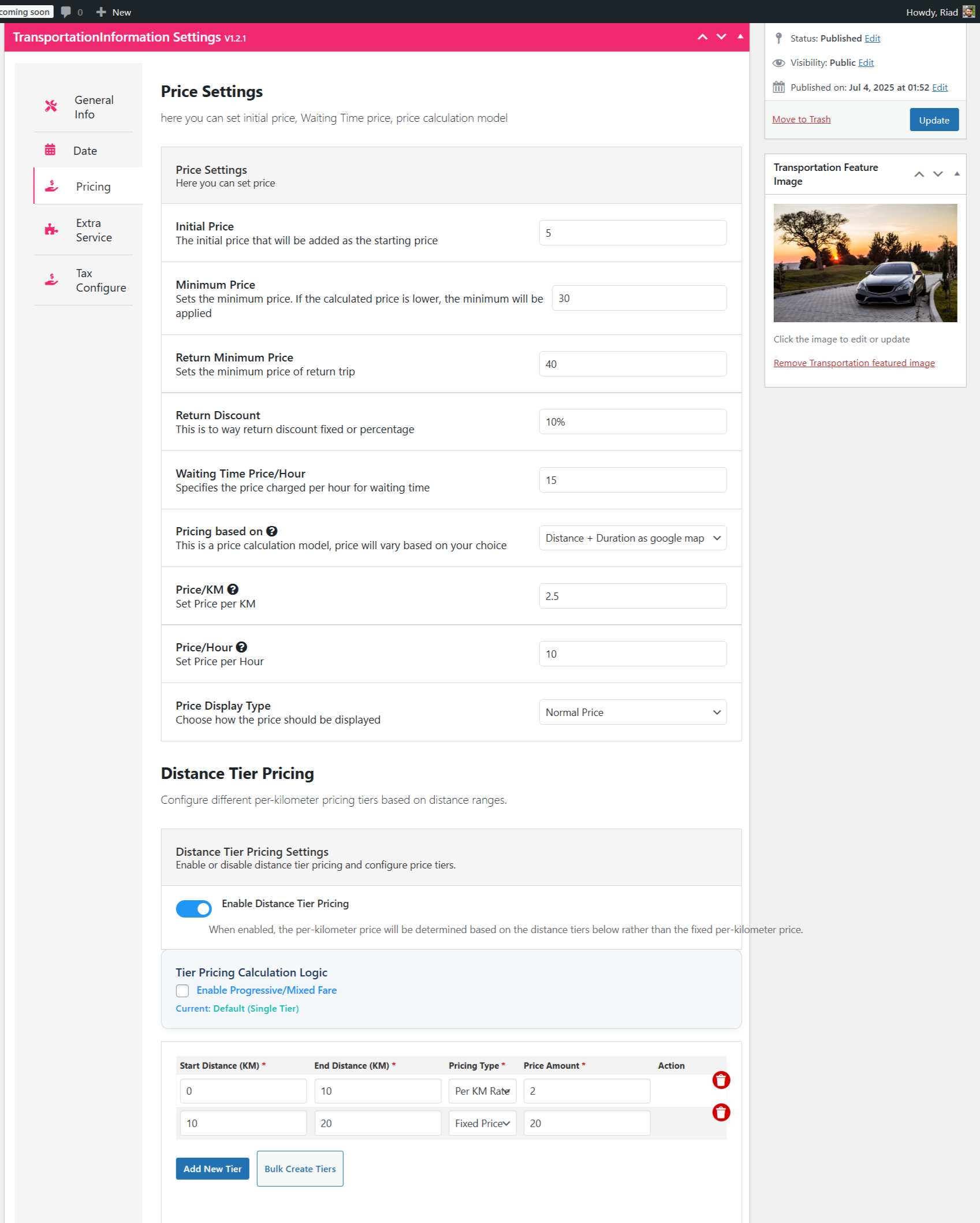Image resolution: width=980 pixels, height=1223 pixels.
Task: Click help icon next to Pricing based on
Action: pos(271,531)
